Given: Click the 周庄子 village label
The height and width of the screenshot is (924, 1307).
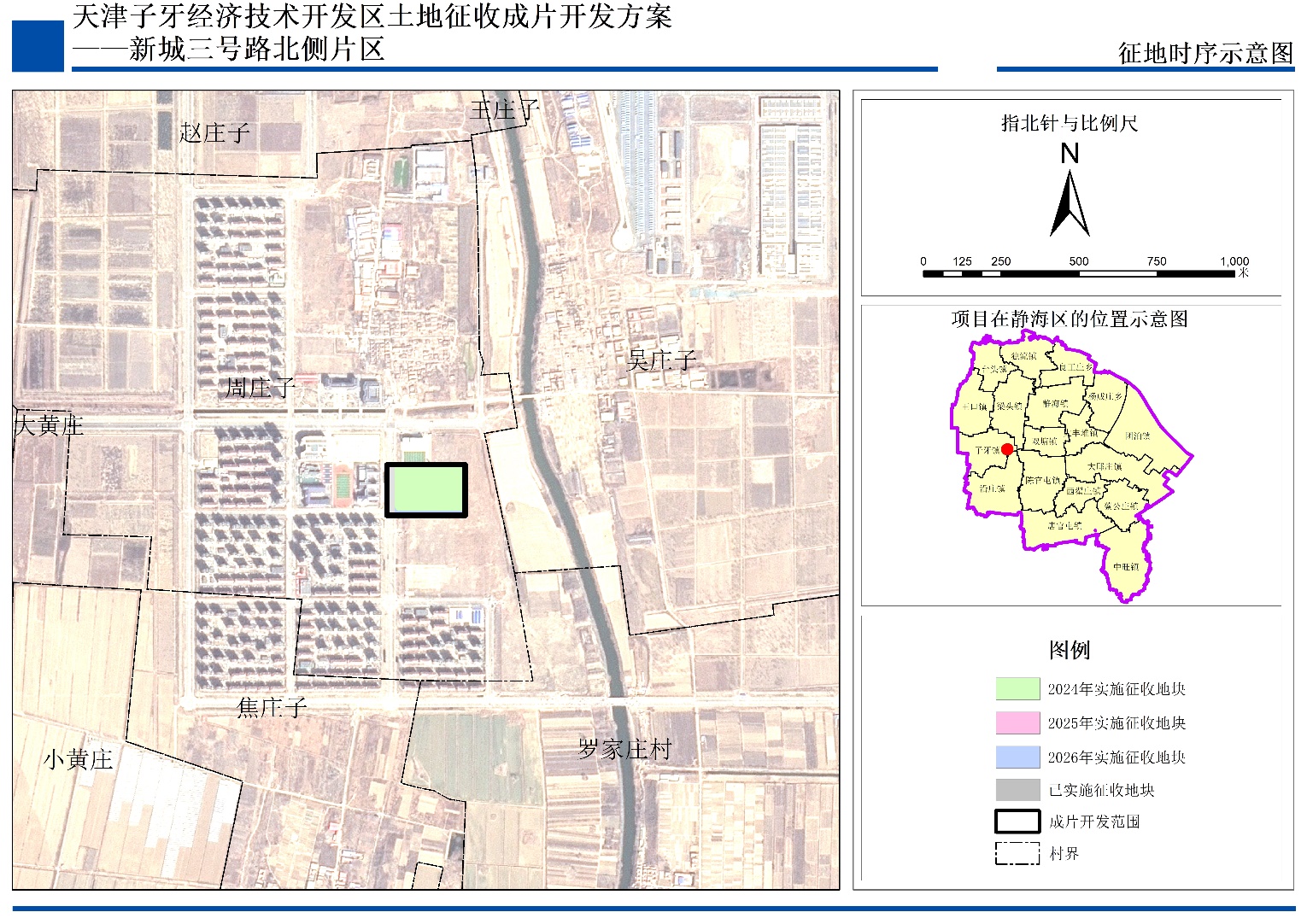Looking at the screenshot, I should [x=260, y=389].
